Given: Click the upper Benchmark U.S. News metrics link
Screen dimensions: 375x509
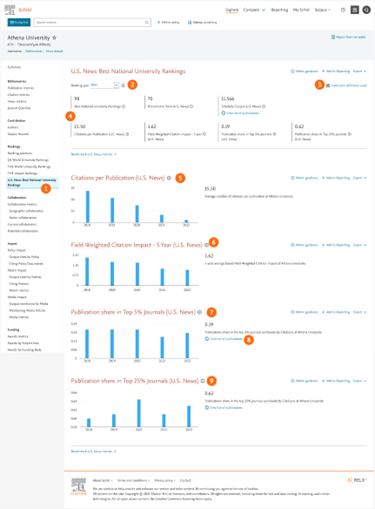Looking at the screenshot, I should [x=93, y=154].
